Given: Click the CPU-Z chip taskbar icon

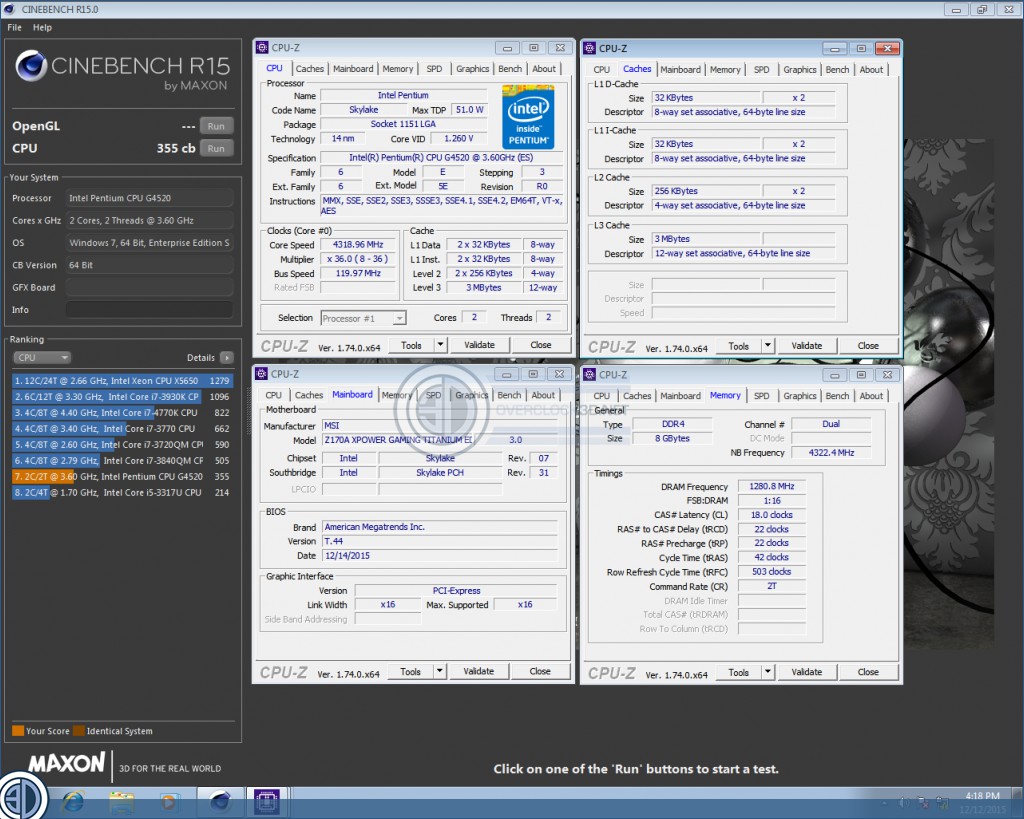Looking at the screenshot, I should click(x=266, y=802).
